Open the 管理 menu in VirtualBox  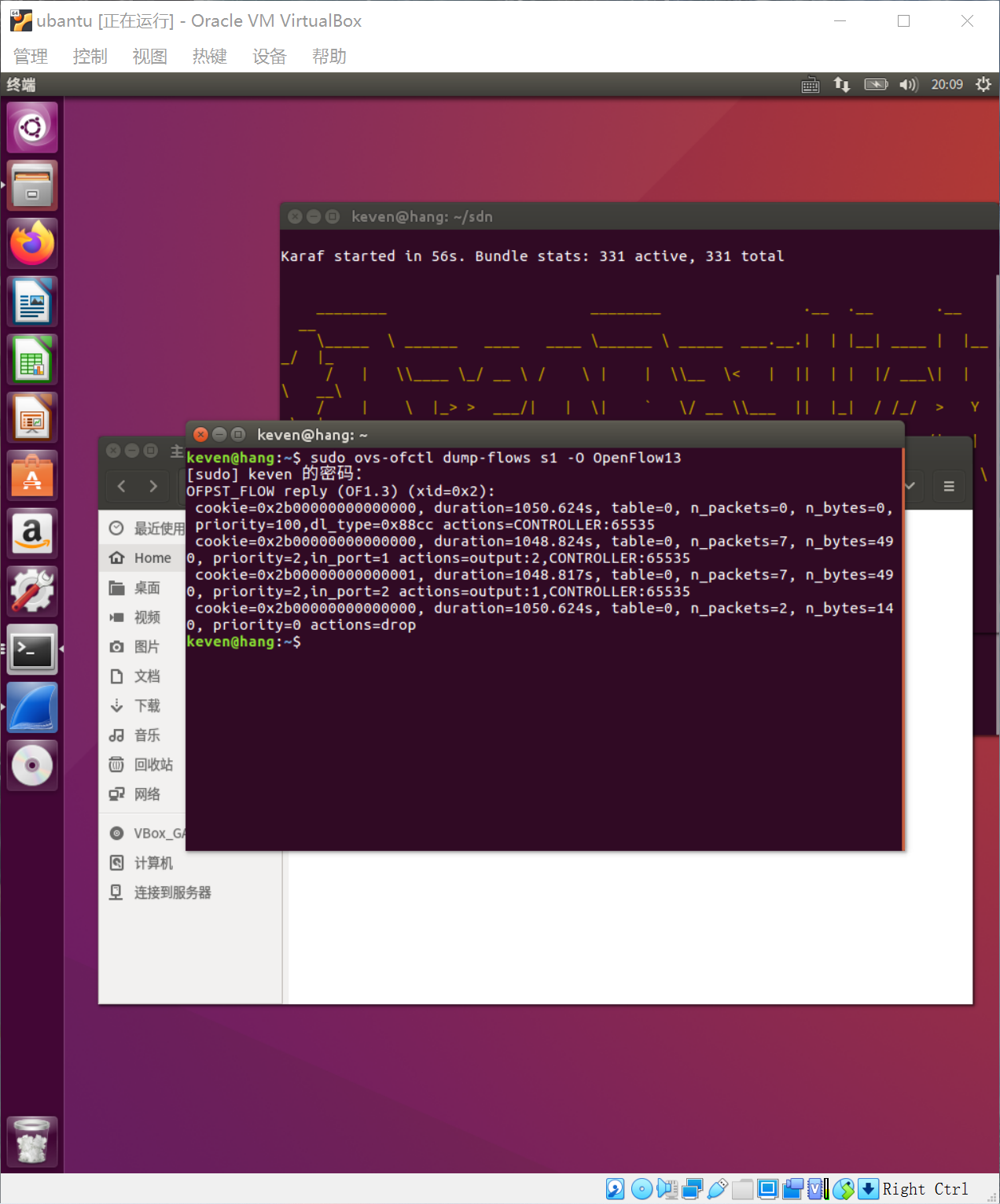point(31,57)
